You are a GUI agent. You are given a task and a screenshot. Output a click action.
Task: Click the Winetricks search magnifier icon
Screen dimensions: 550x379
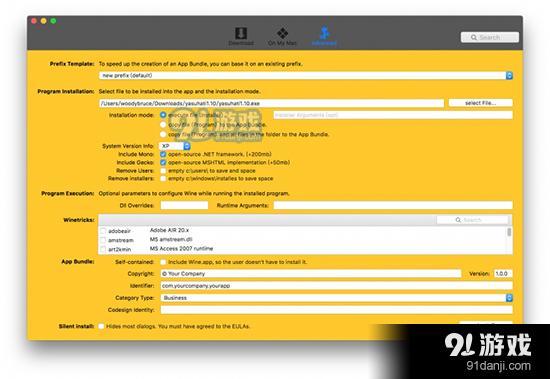[x=458, y=220]
